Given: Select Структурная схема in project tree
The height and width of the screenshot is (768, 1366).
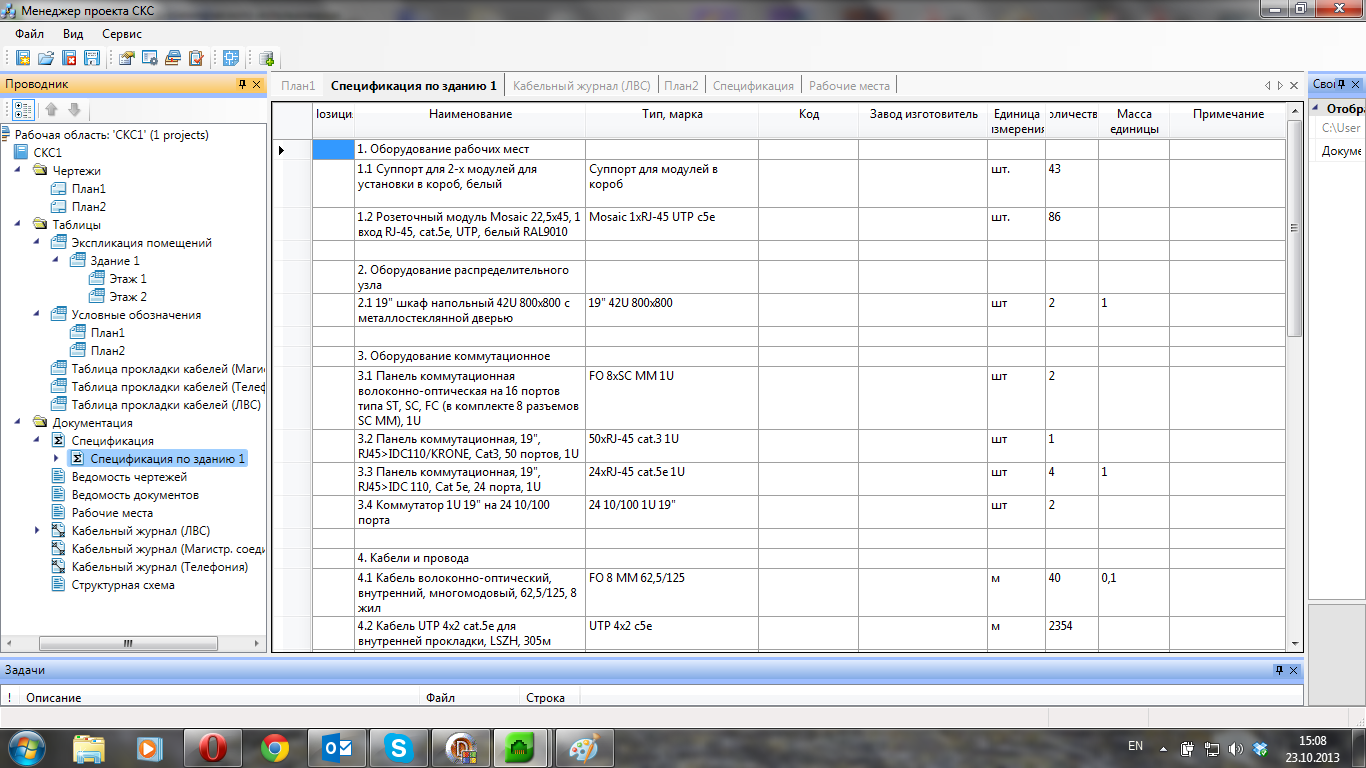Looking at the screenshot, I should 122,585.
